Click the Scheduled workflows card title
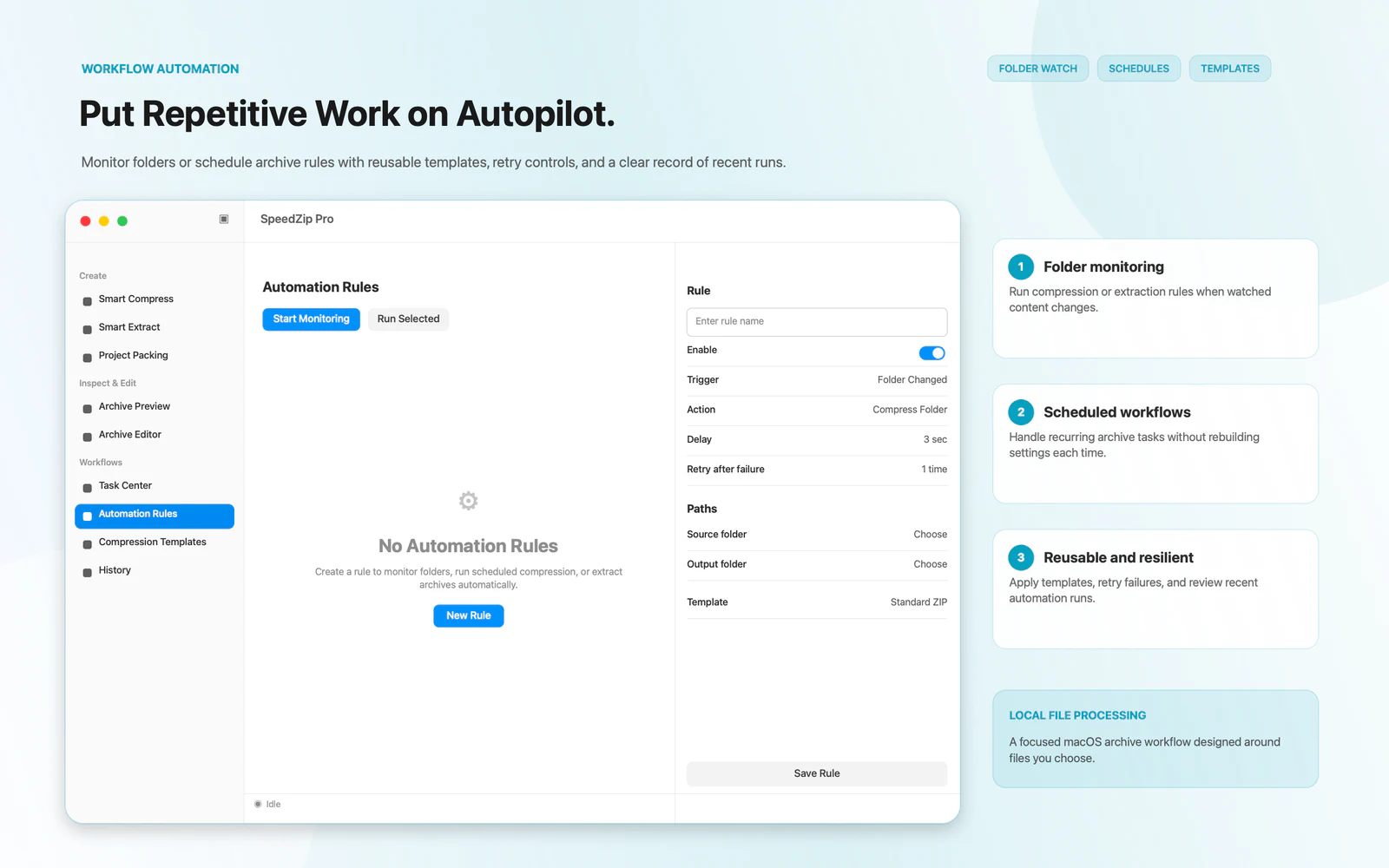1389x868 pixels. [x=1117, y=412]
